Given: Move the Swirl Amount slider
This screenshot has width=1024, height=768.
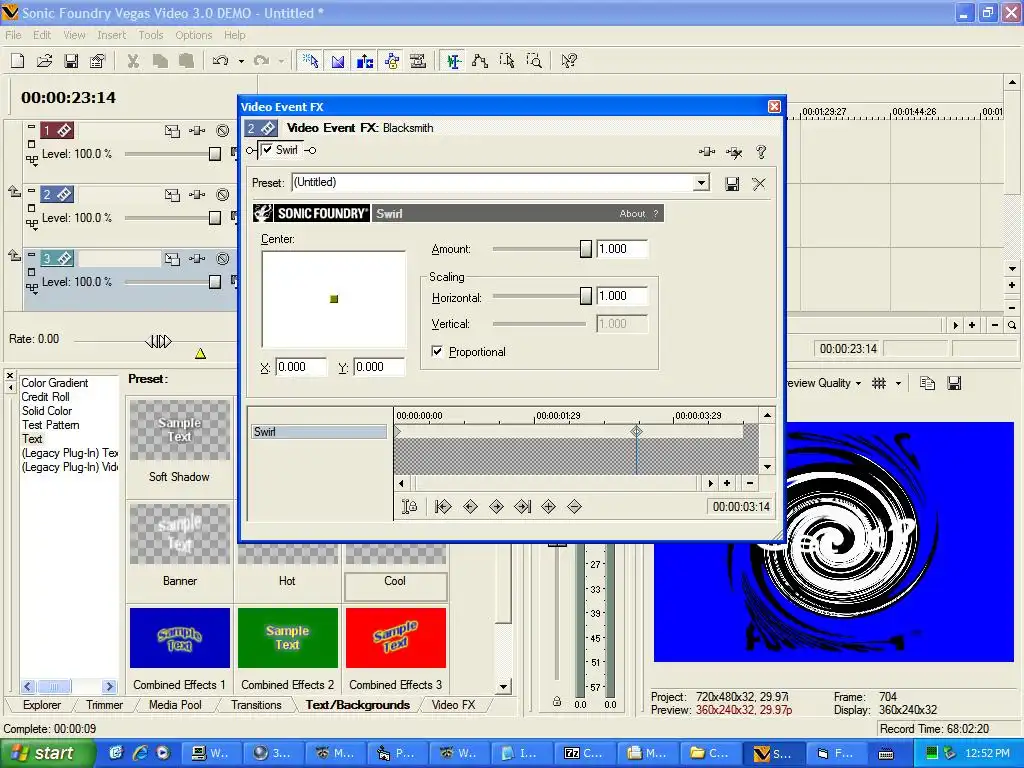Looking at the screenshot, I should tap(585, 249).
